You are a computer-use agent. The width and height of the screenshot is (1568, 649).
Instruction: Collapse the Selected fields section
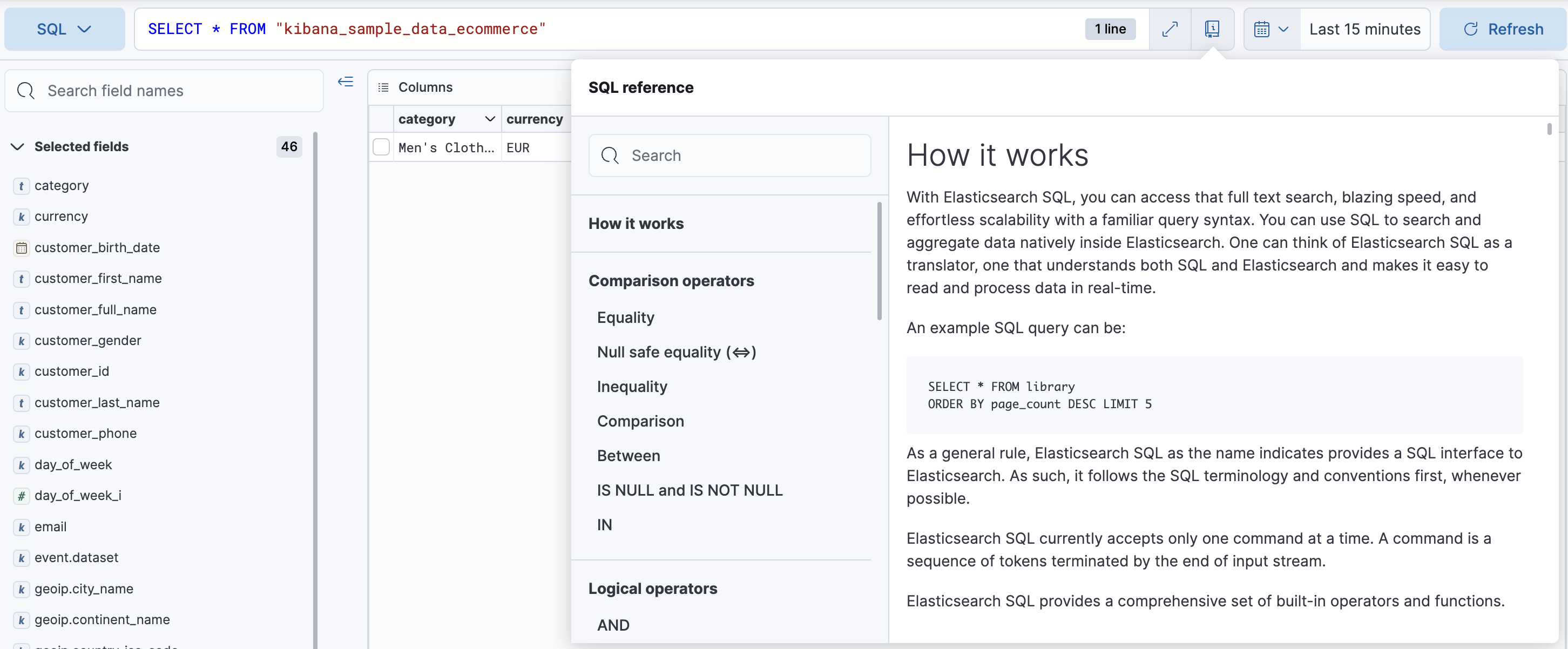18,146
